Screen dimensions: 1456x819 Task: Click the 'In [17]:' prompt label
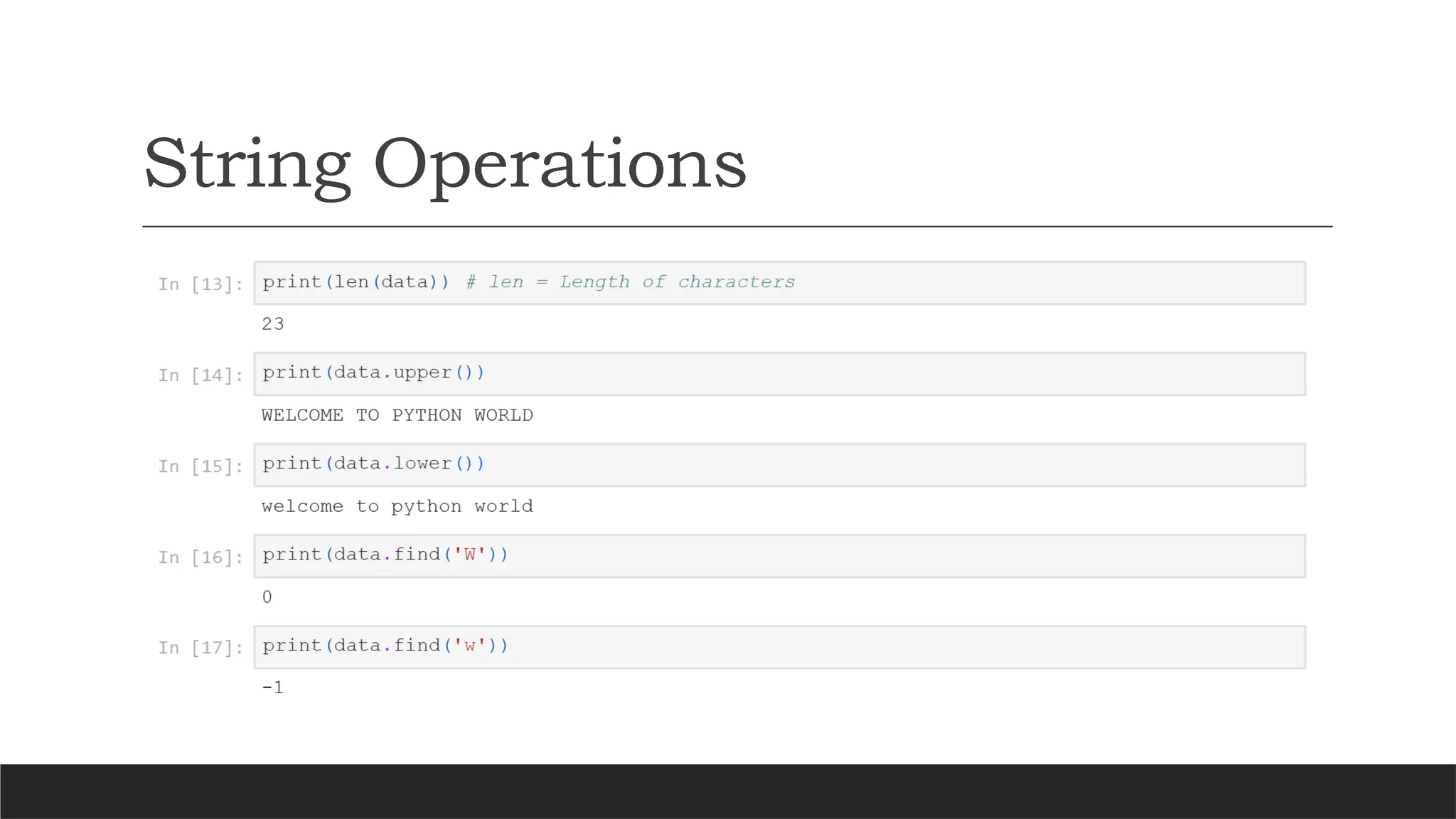pos(200,648)
